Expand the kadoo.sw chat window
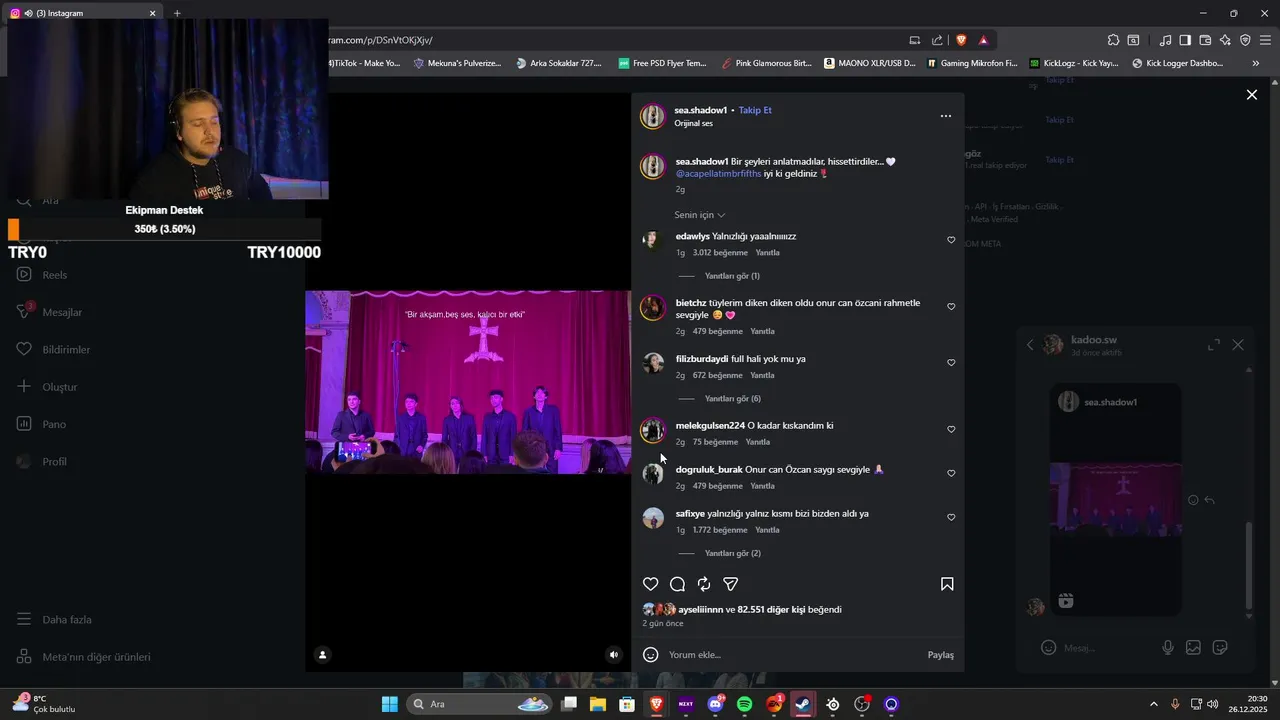The image size is (1280, 720). 1214,345
